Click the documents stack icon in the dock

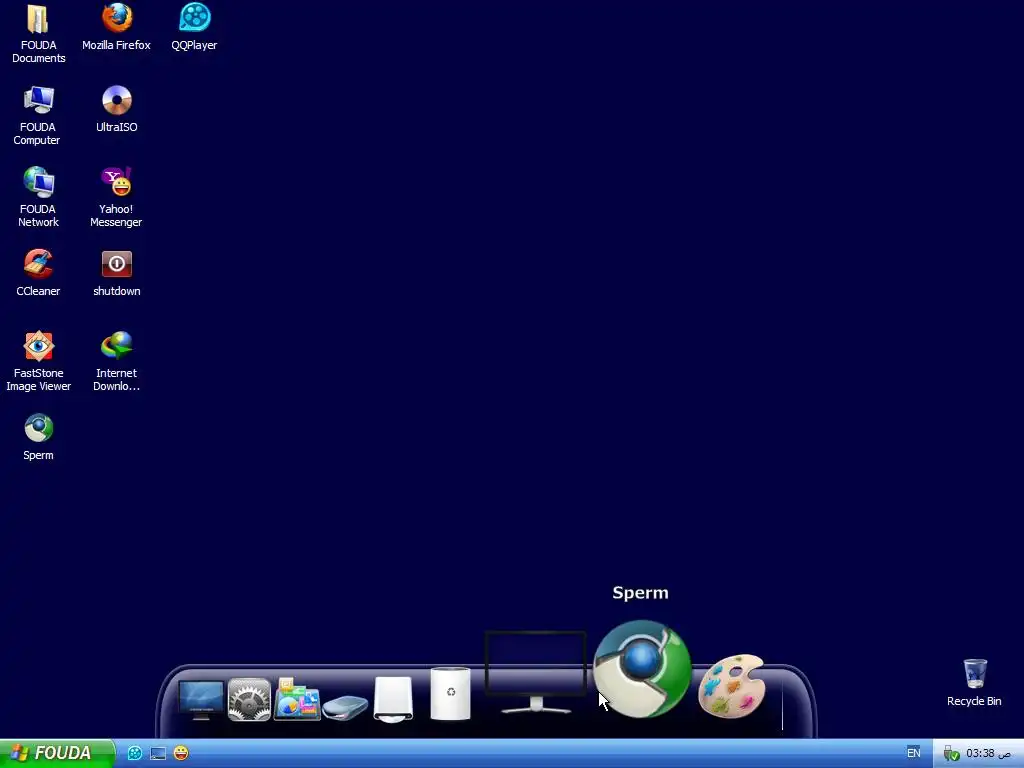point(297,699)
